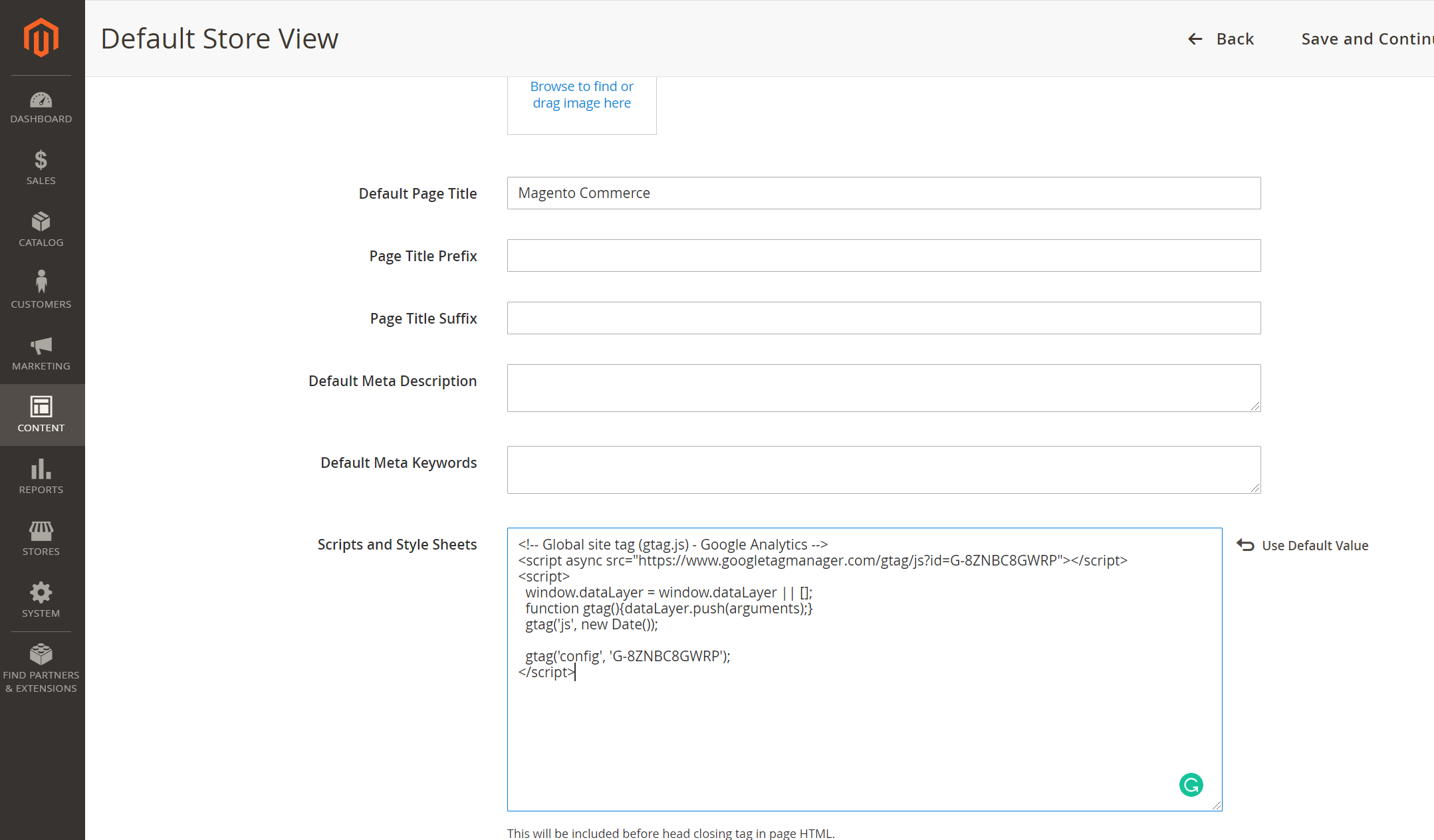The height and width of the screenshot is (840, 1434).
Task: Open Find Partners & Extensions
Action: coord(41,669)
